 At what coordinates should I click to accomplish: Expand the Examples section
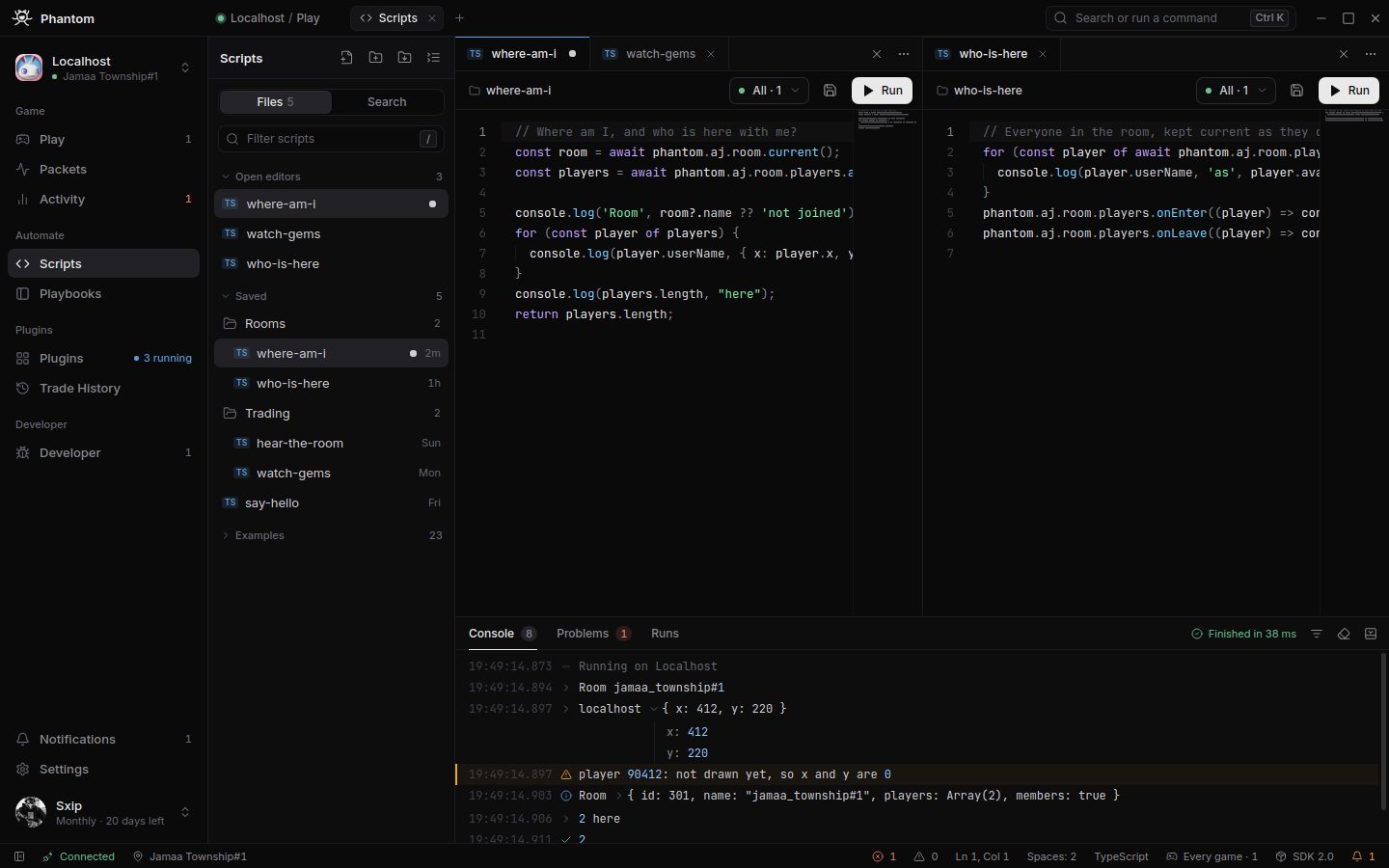[x=330, y=535]
